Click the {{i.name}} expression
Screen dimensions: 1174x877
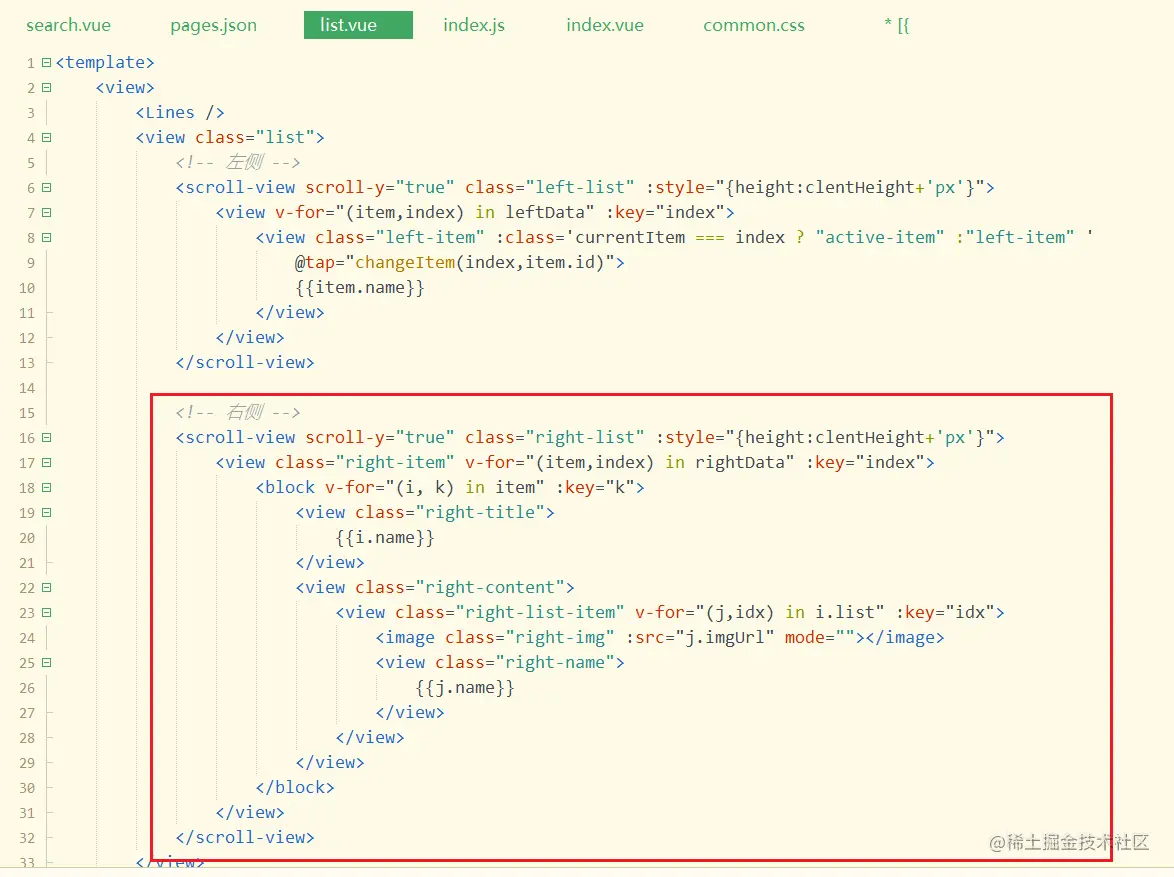point(385,538)
